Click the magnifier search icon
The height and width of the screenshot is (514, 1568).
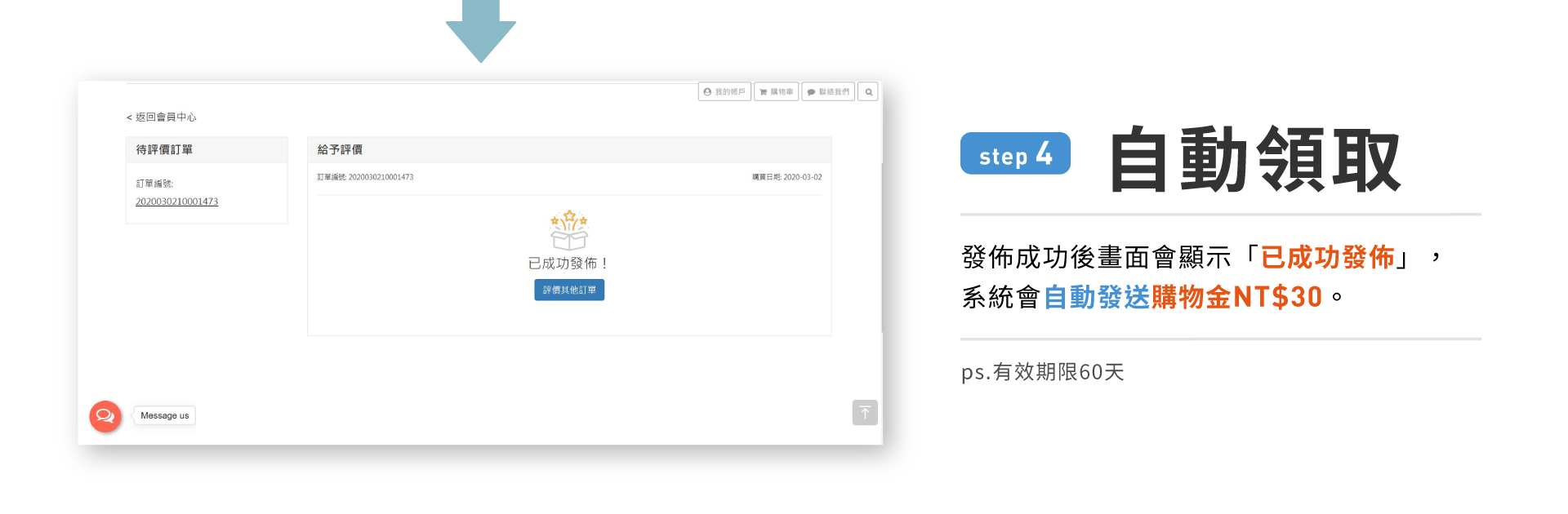[869, 92]
